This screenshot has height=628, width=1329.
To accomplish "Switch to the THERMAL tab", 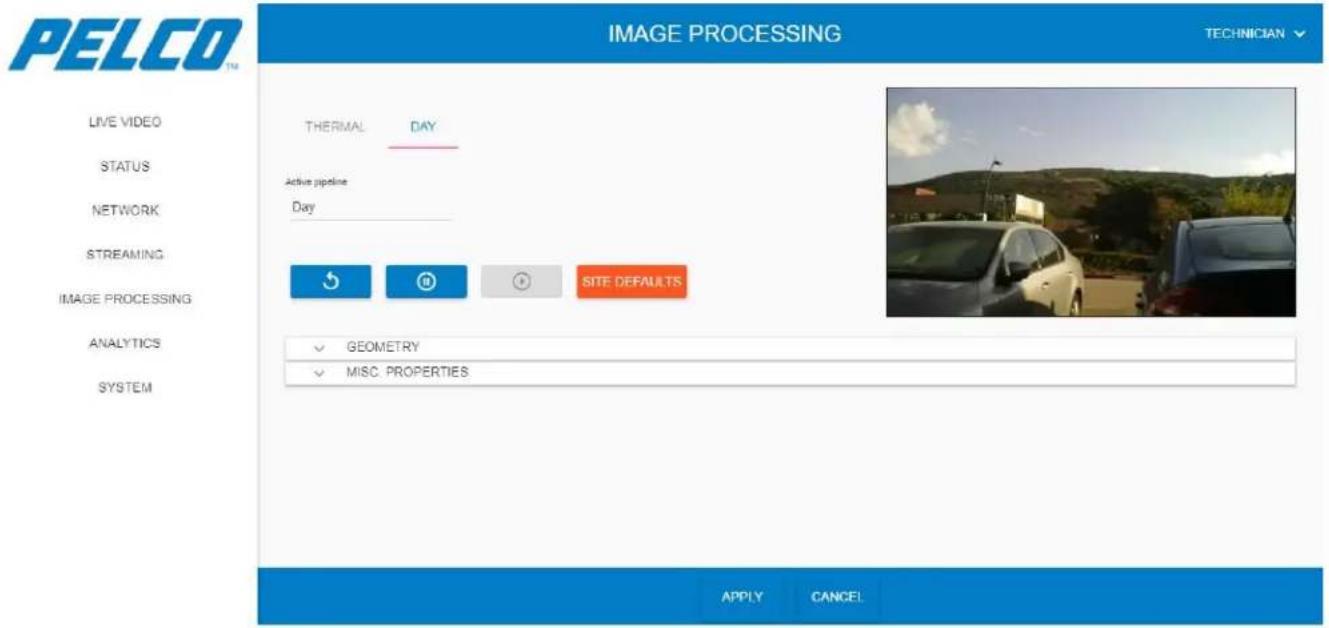I will (x=334, y=127).
